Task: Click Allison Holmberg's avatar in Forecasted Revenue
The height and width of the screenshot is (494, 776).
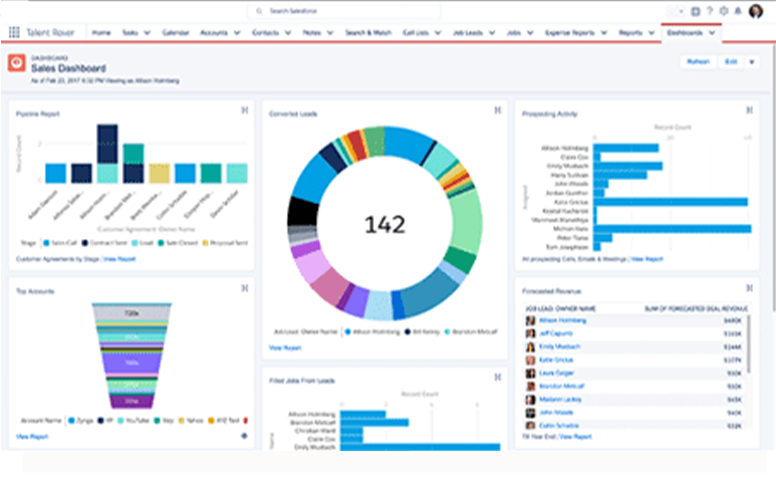Action: 530,321
